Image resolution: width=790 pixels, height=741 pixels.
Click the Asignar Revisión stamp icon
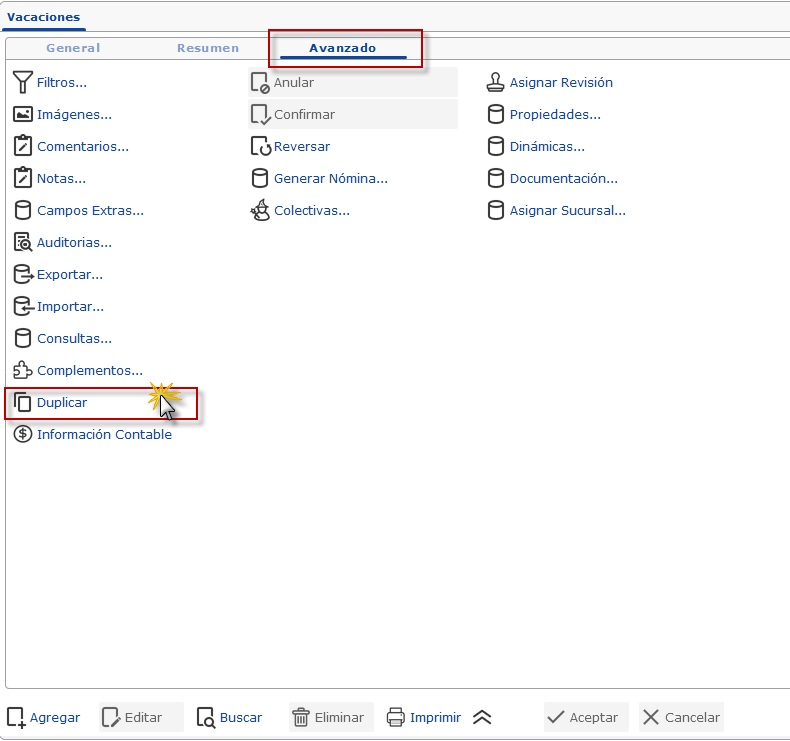pos(495,82)
